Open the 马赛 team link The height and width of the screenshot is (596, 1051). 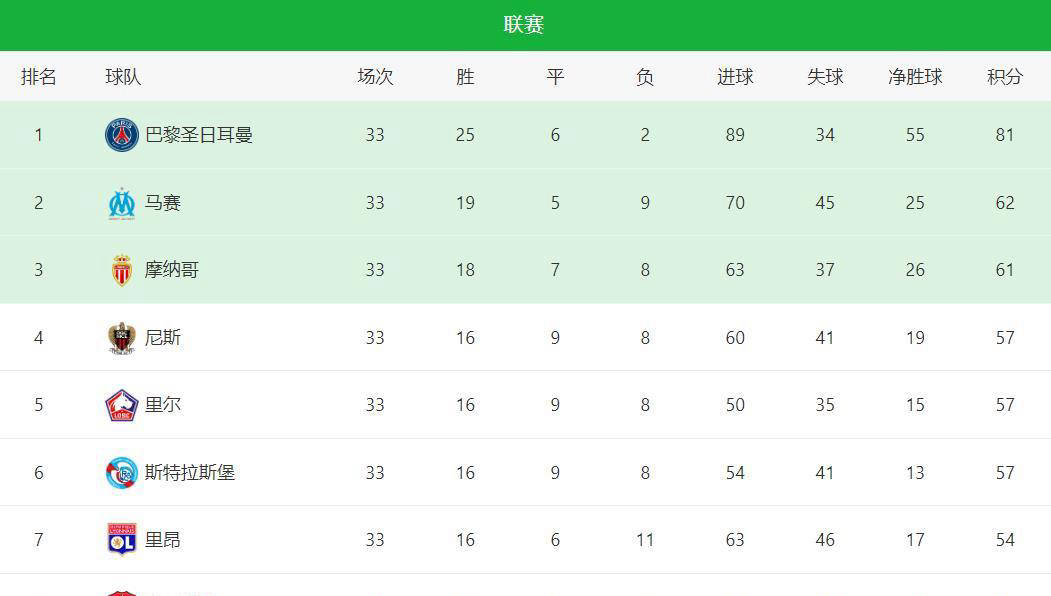pos(163,203)
